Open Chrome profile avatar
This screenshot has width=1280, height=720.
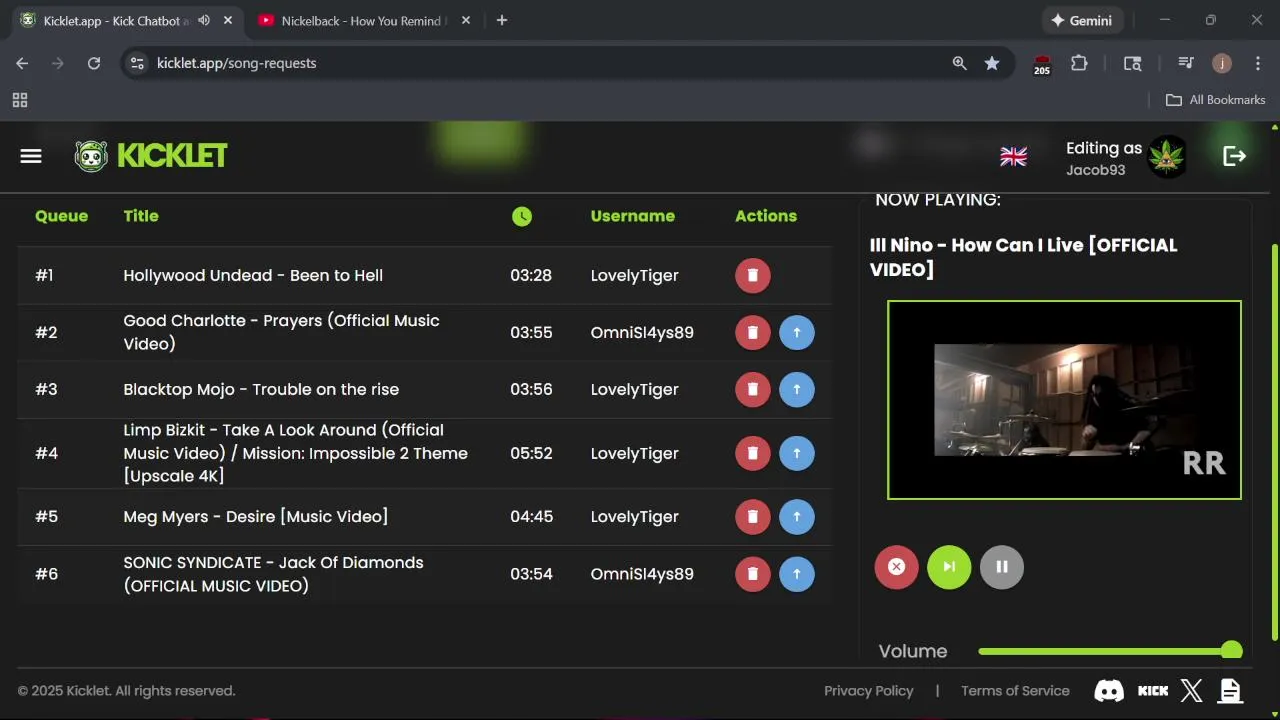[x=1222, y=63]
